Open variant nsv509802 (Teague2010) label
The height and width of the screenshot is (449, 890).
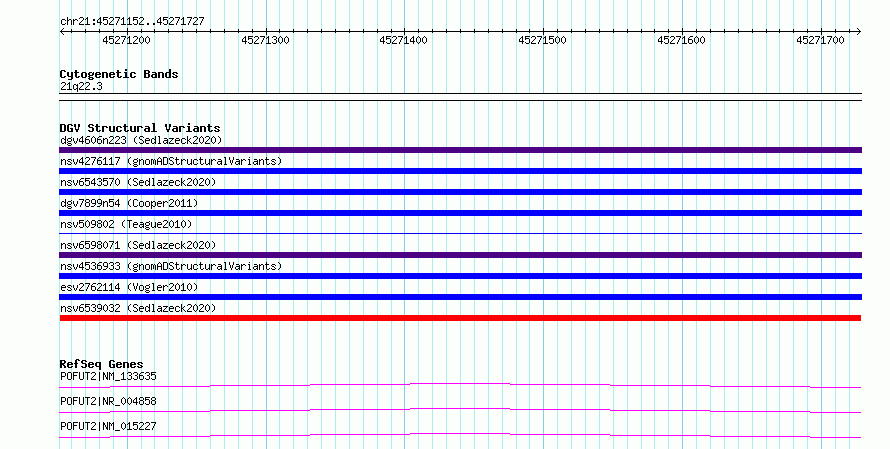[126, 224]
